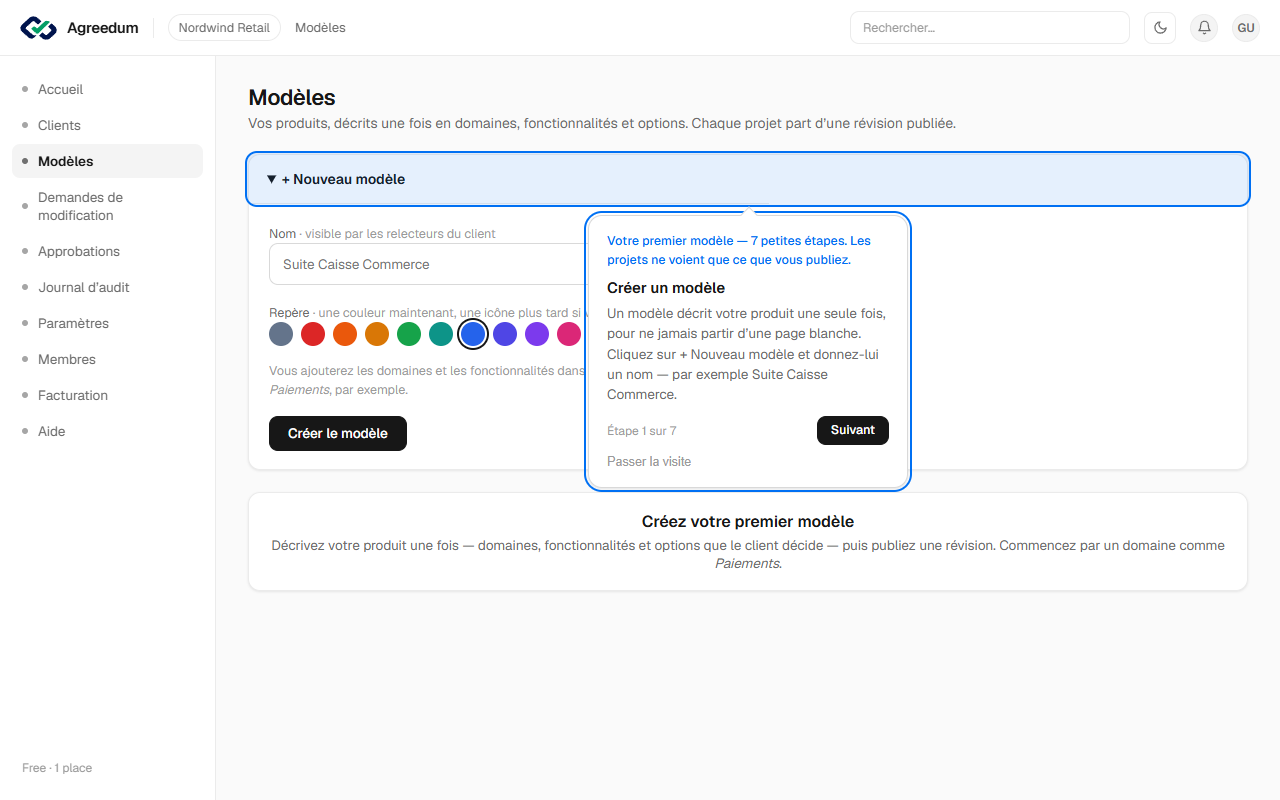This screenshot has height=800, width=1280.
Task: Pick the teal color swatch
Action: (x=441, y=334)
